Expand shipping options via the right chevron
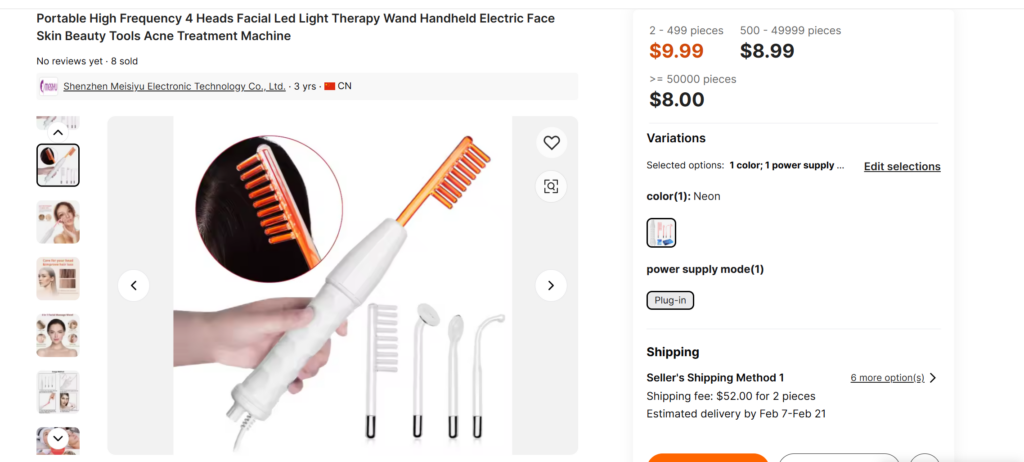The image size is (1024, 462). [933, 378]
